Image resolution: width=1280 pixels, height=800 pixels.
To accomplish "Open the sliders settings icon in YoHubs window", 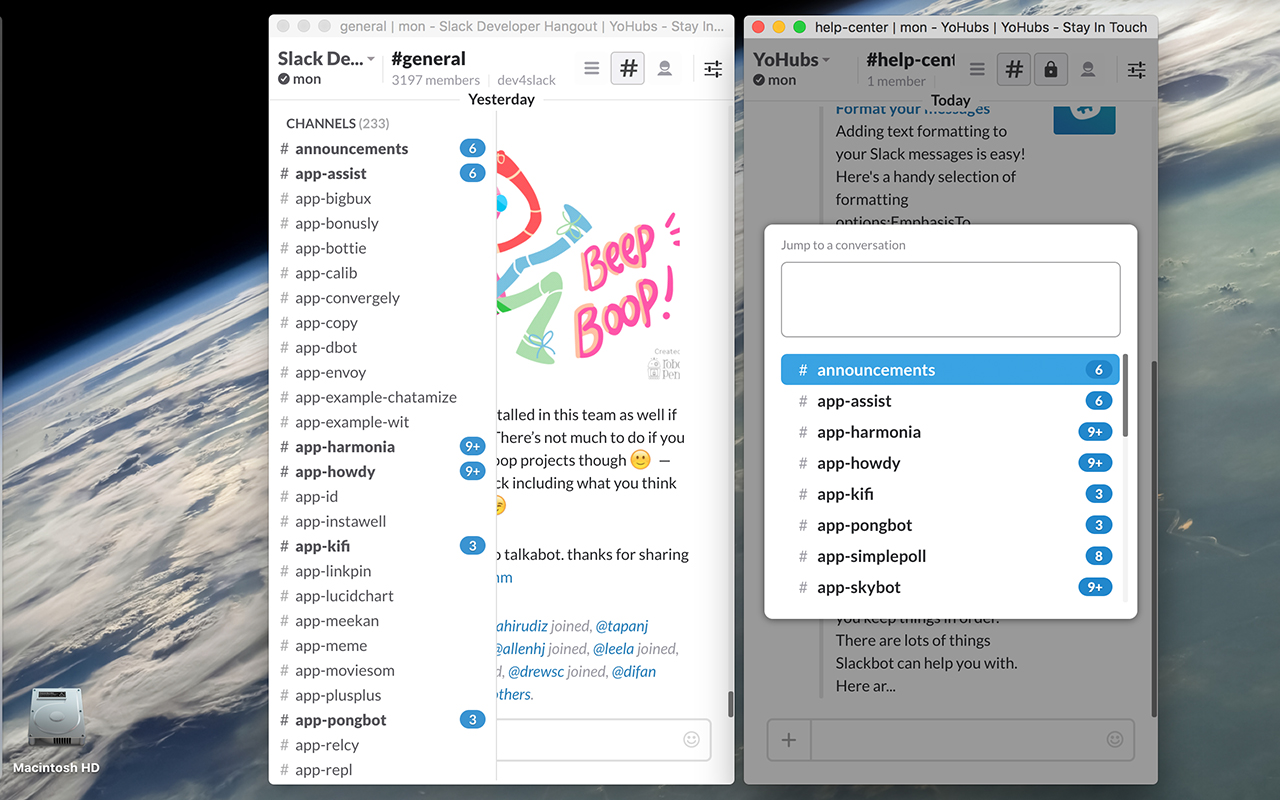I will click(1137, 69).
